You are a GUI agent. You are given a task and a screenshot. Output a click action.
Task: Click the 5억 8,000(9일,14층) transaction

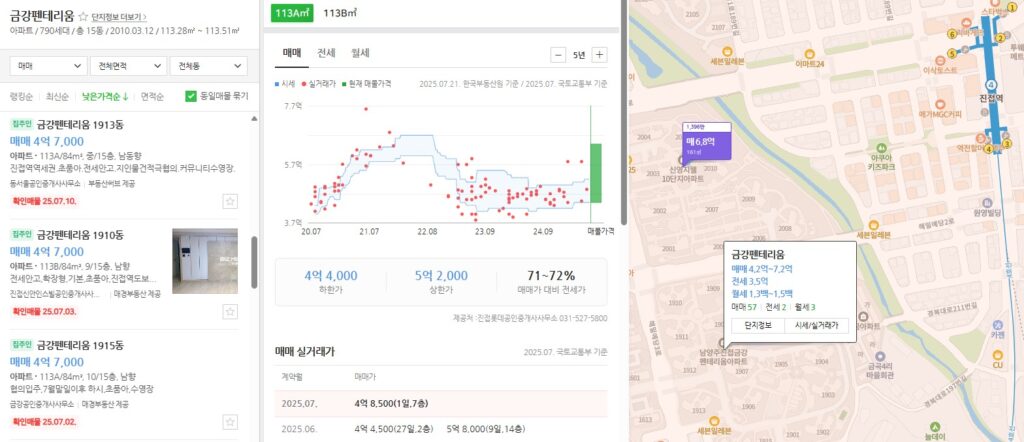tap(485, 429)
